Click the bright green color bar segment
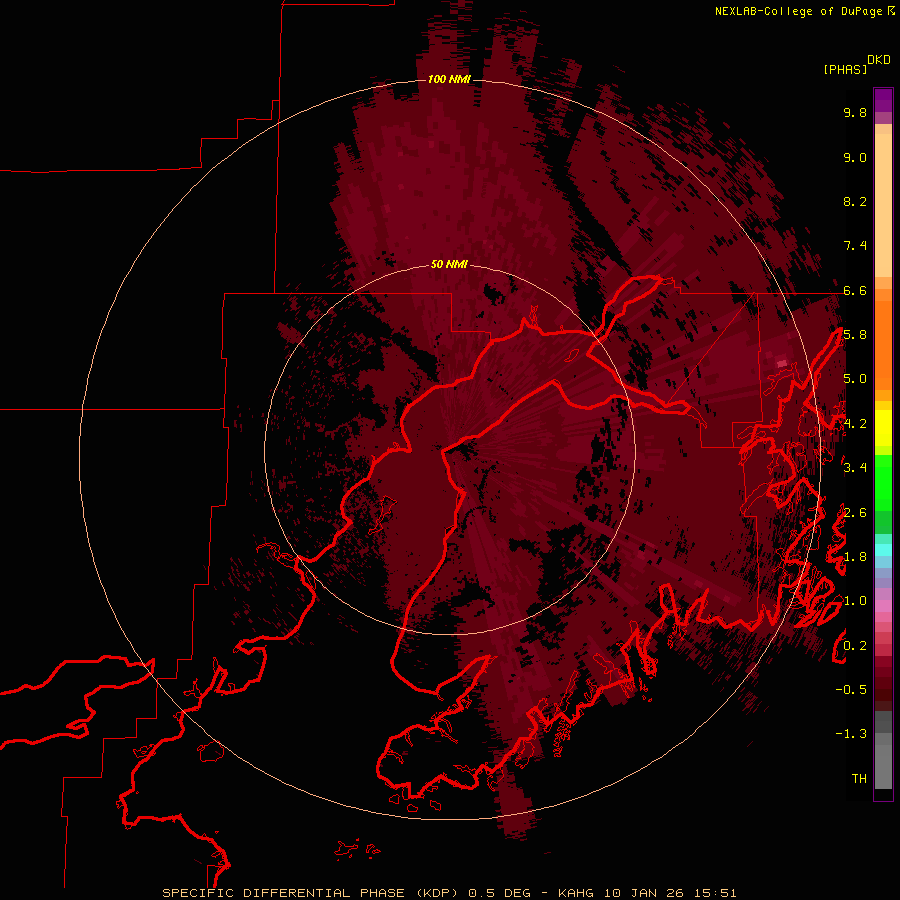The width and height of the screenshot is (900, 900). click(x=883, y=482)
